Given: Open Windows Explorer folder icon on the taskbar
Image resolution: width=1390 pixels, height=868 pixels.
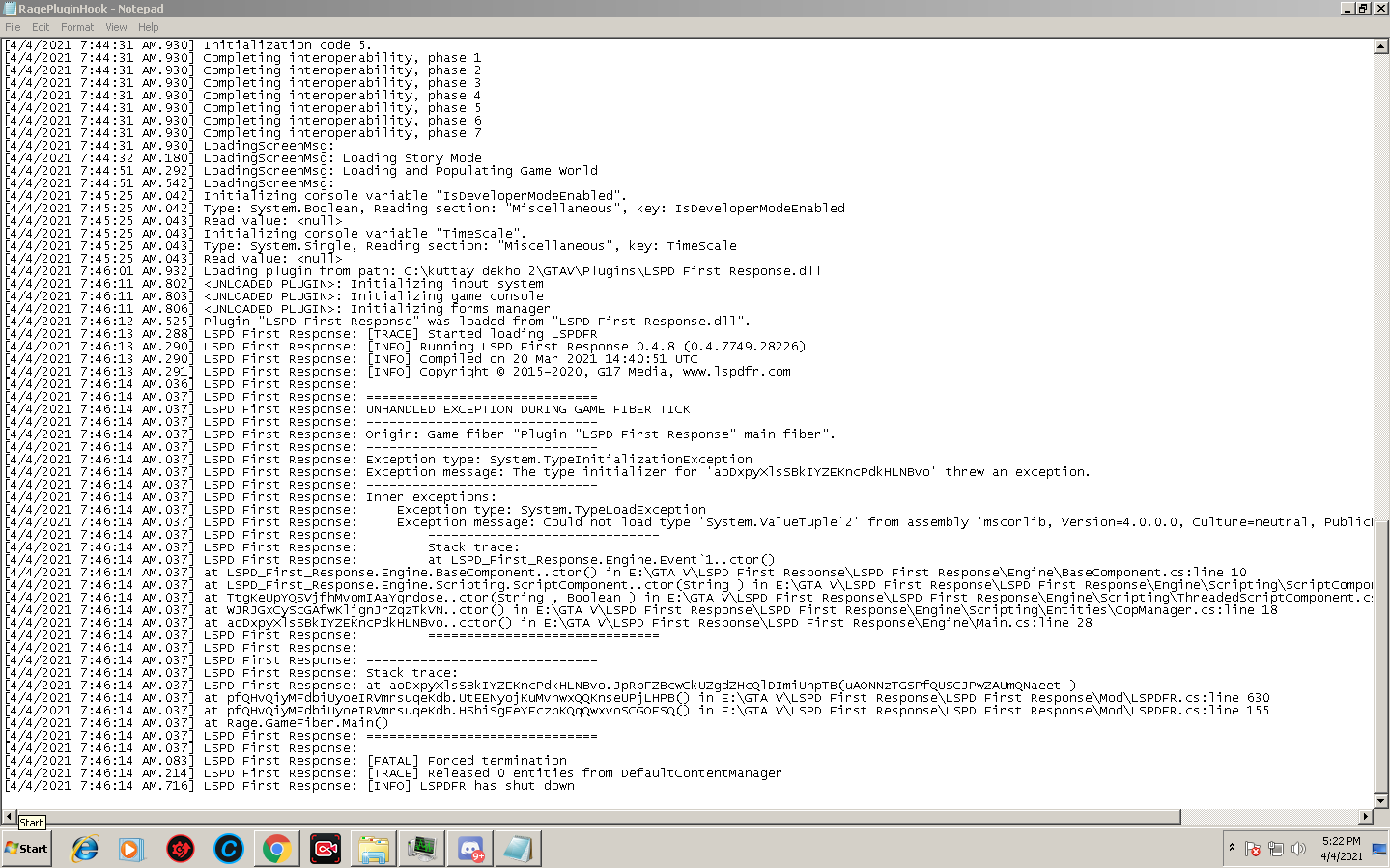Looking at the screenshot, I should tap(373, 849).
